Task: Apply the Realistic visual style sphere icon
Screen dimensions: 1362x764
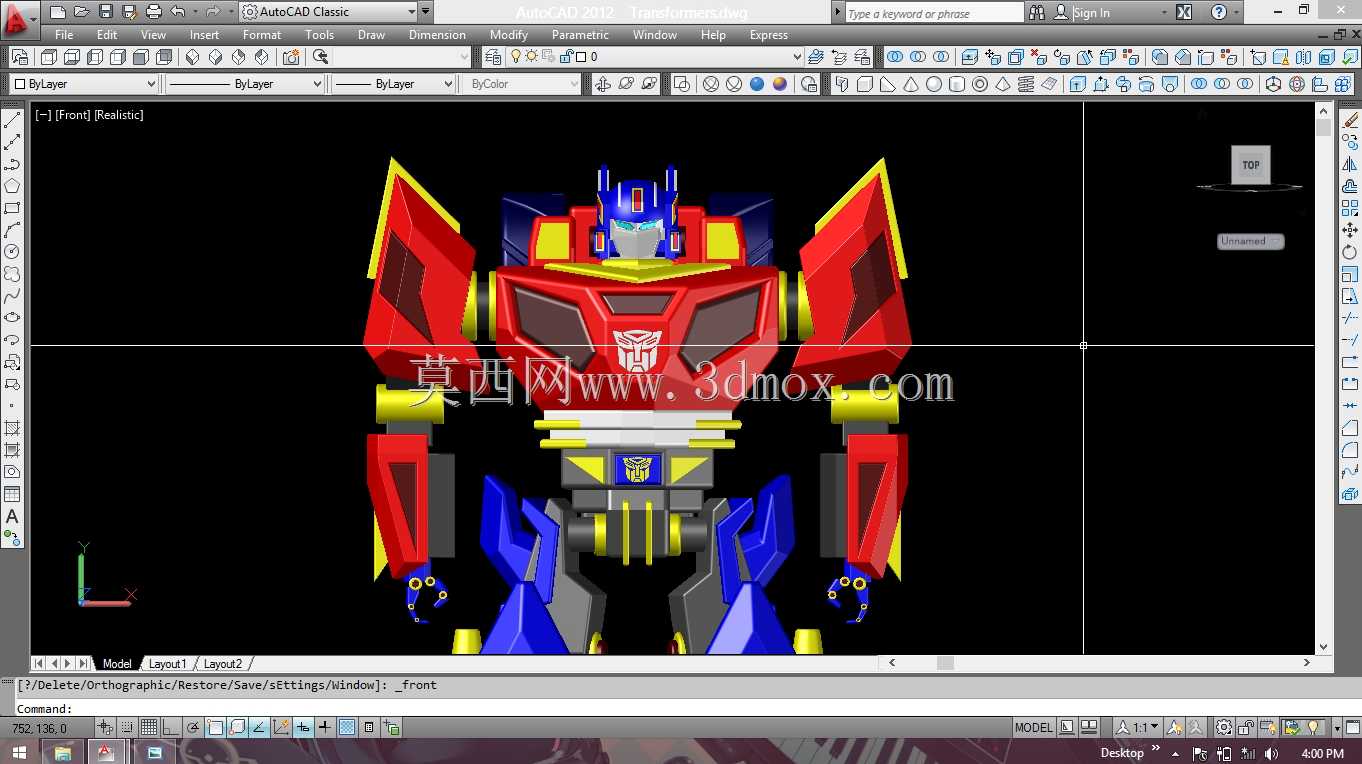Action: tap(757, 84)
